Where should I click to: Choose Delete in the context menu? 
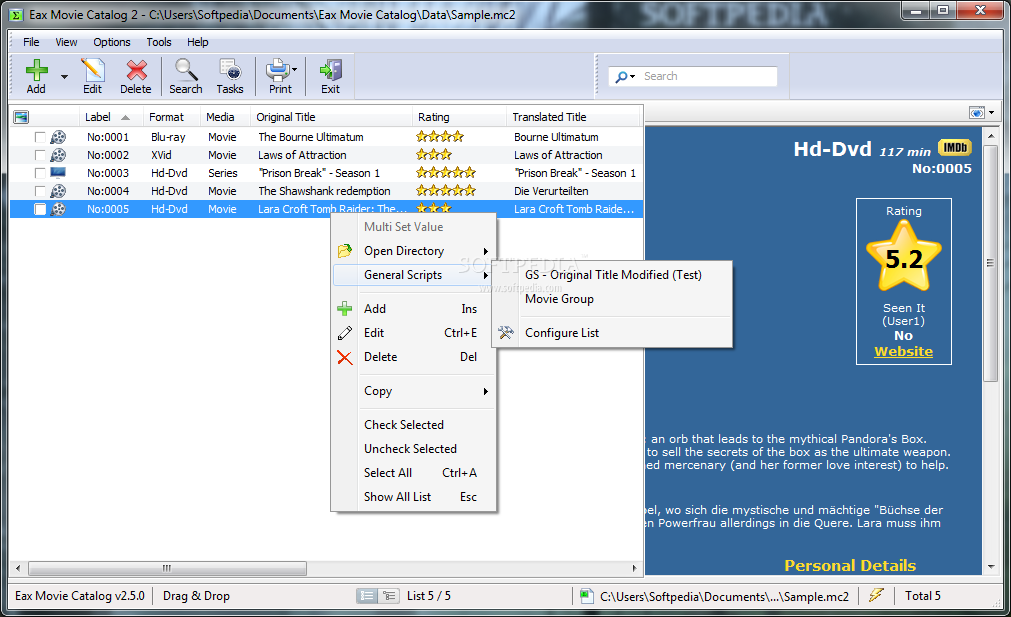click(413, 357)
